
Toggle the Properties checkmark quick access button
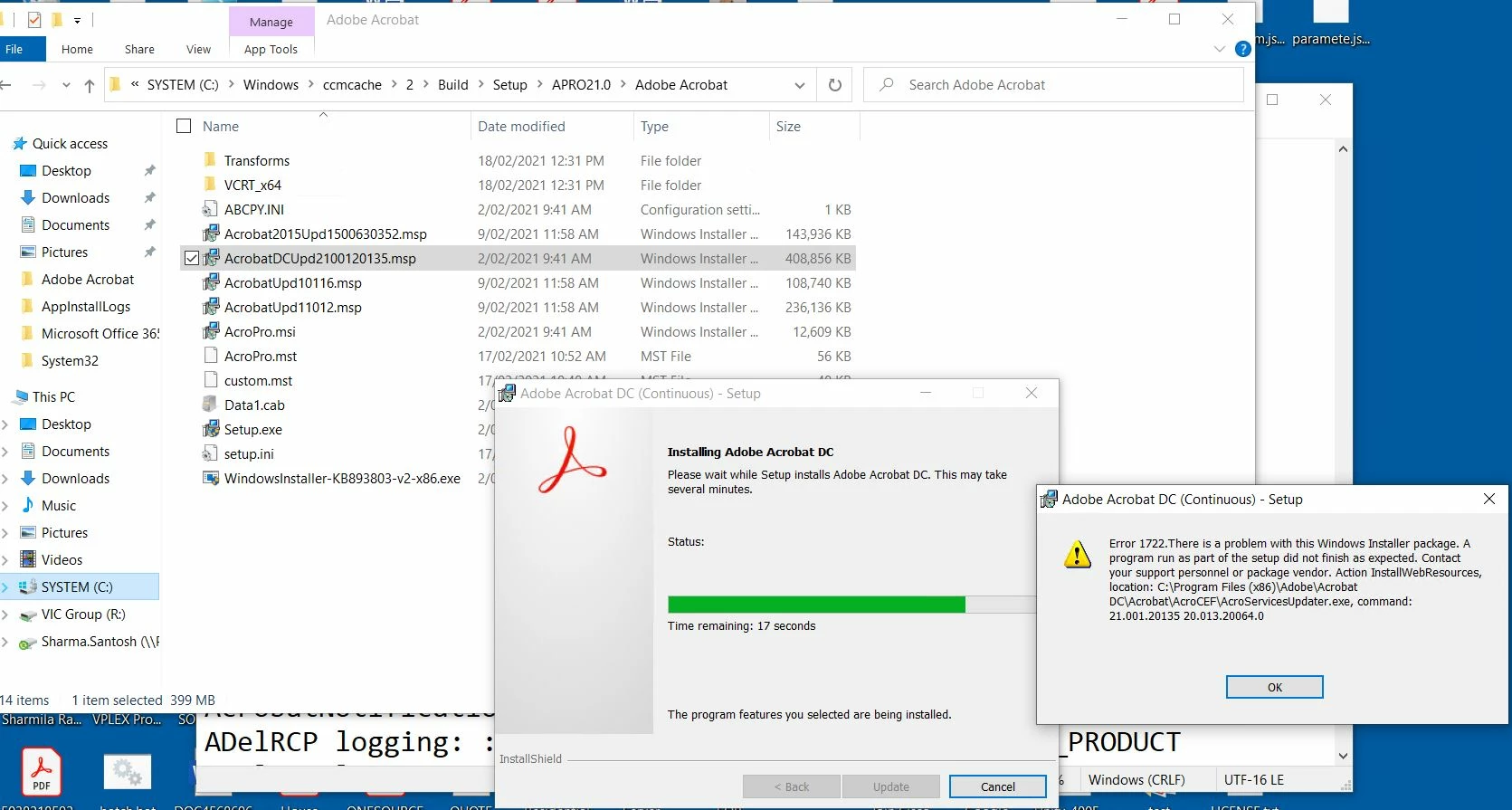(34, 19)
